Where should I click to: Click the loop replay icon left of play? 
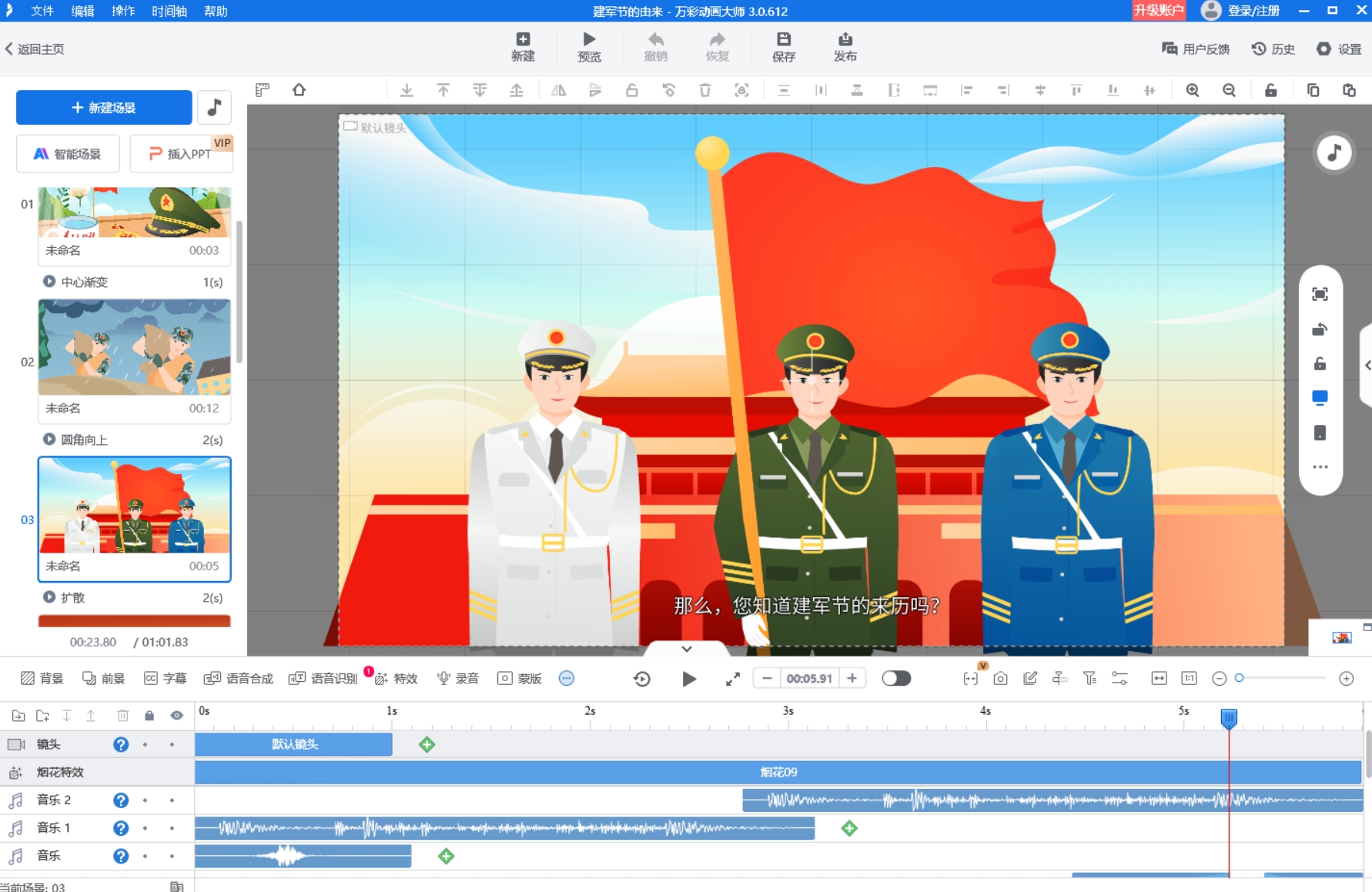(642, 678)
